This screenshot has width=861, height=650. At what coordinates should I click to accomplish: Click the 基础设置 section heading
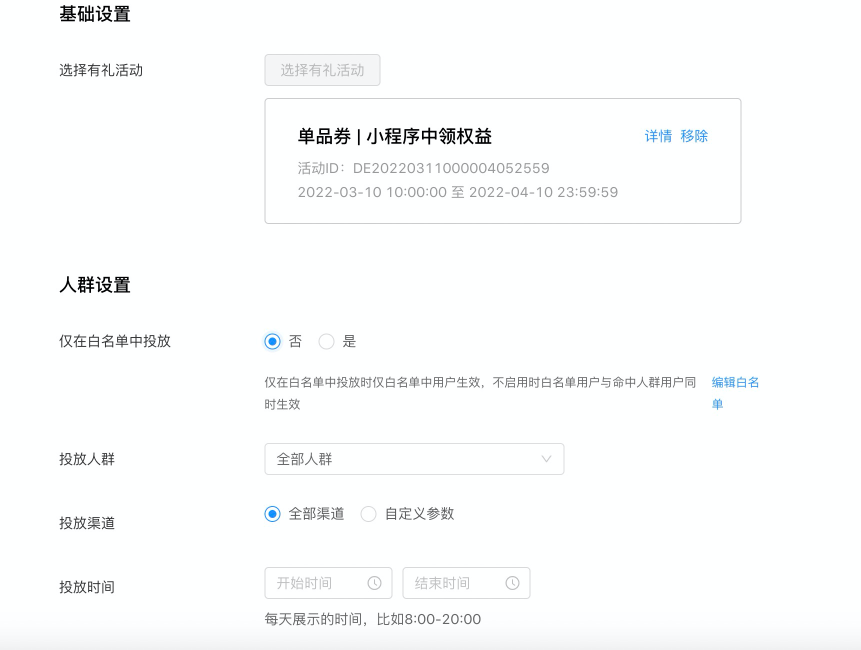pos(95,14)
